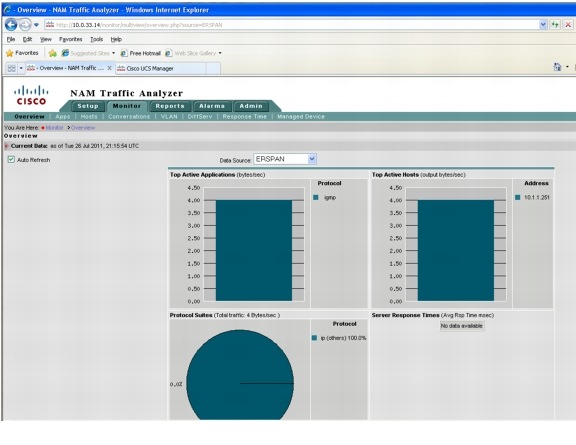Screen dimensions: 576x445
Task: Select the VLAN submenu item
Action: (169, 117)
